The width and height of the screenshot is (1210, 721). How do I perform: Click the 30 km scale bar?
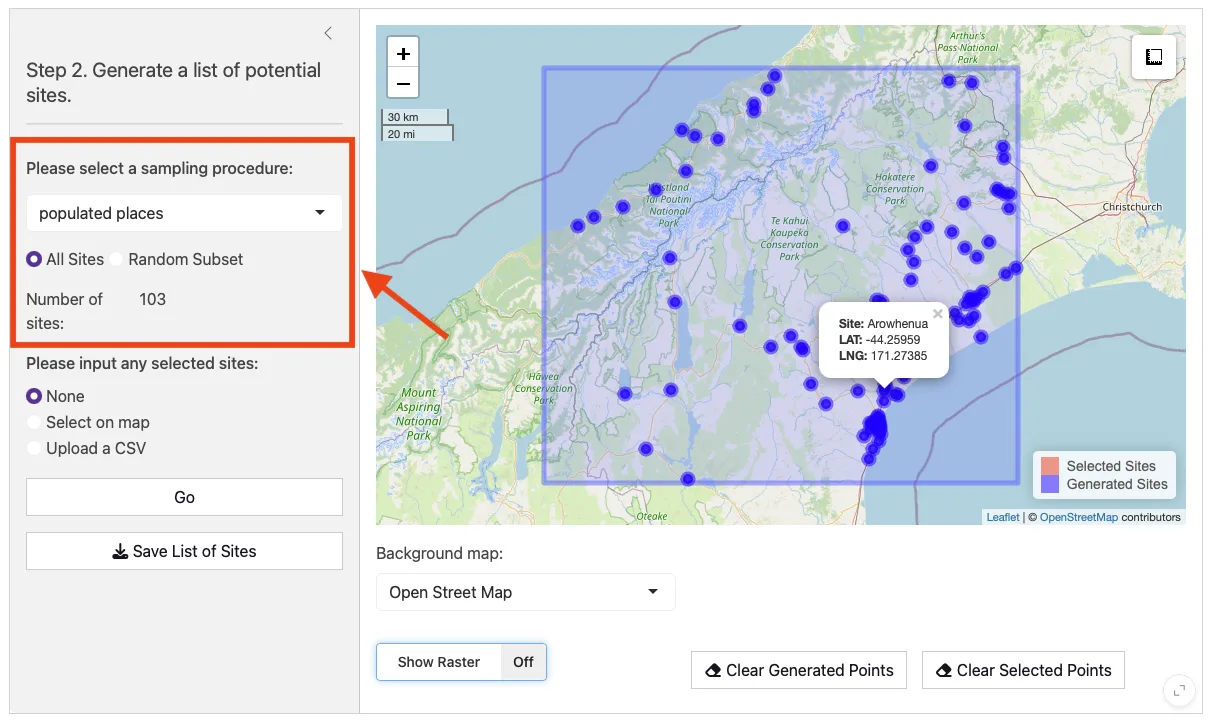415,117
